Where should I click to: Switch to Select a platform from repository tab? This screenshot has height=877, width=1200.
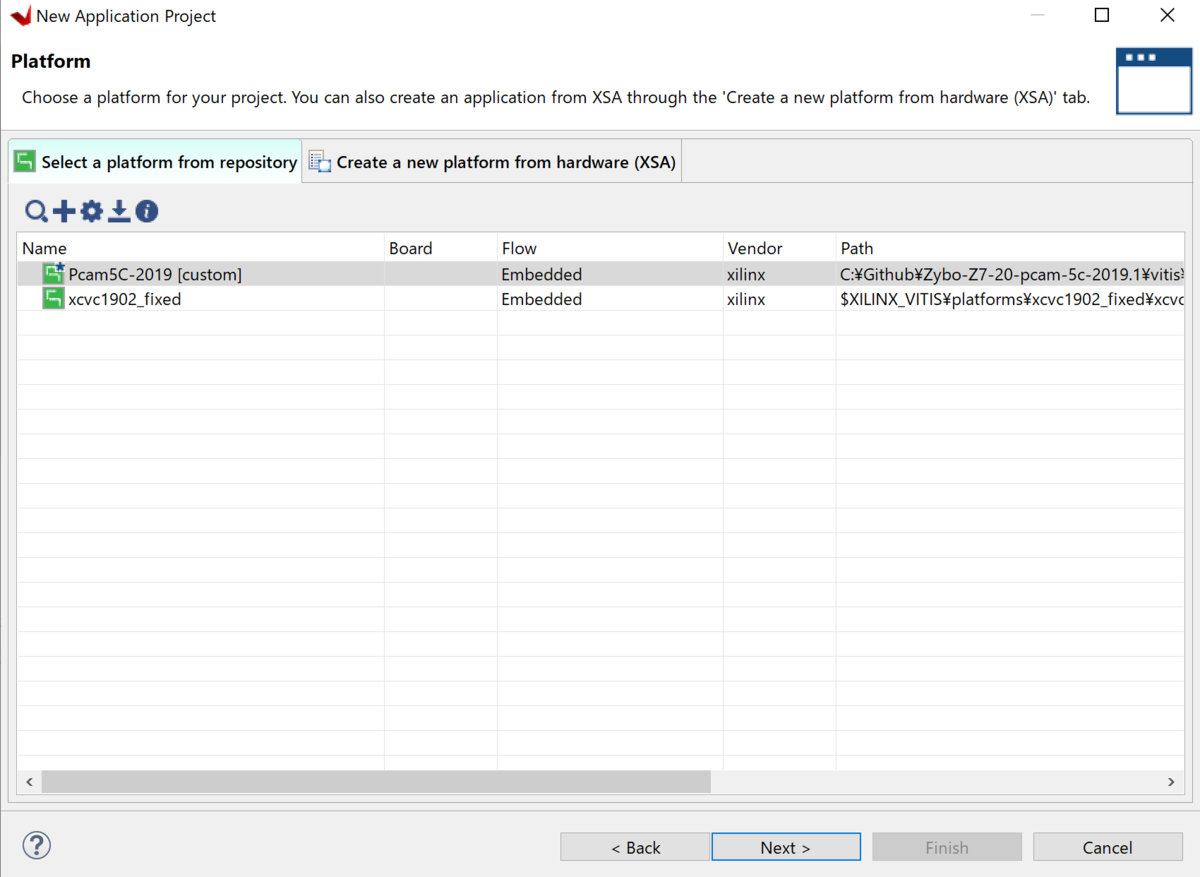click(156, 162)
